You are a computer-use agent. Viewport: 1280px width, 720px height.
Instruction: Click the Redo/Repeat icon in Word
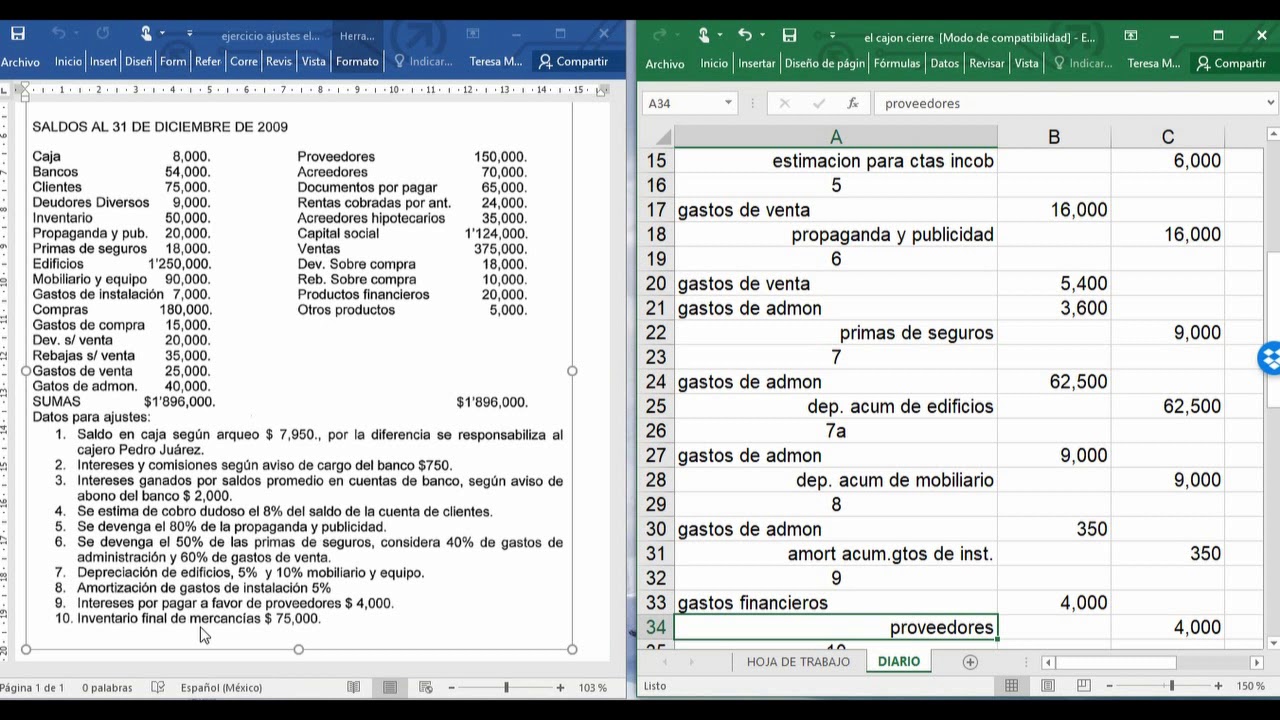[103, 34]
